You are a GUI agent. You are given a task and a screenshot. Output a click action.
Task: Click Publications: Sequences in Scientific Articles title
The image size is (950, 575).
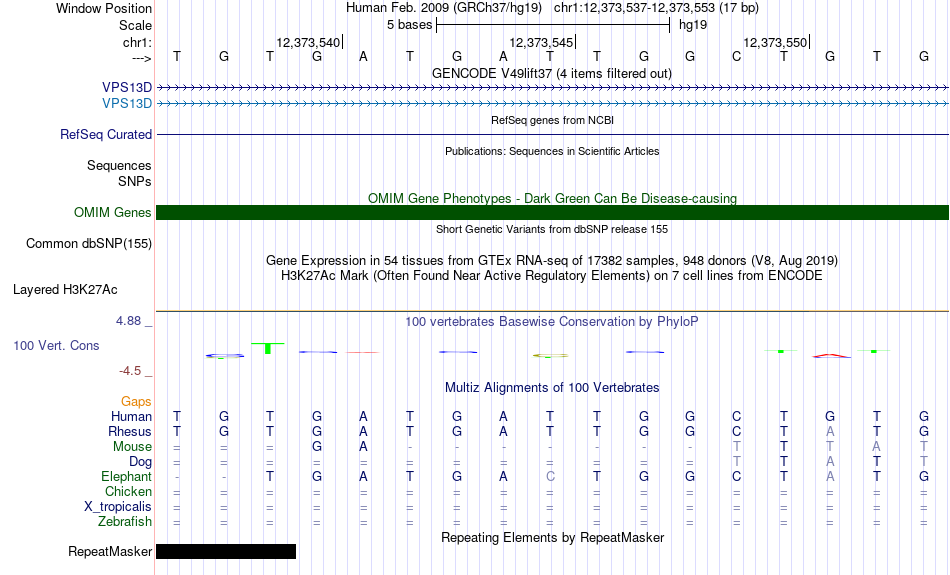point(552,151)
